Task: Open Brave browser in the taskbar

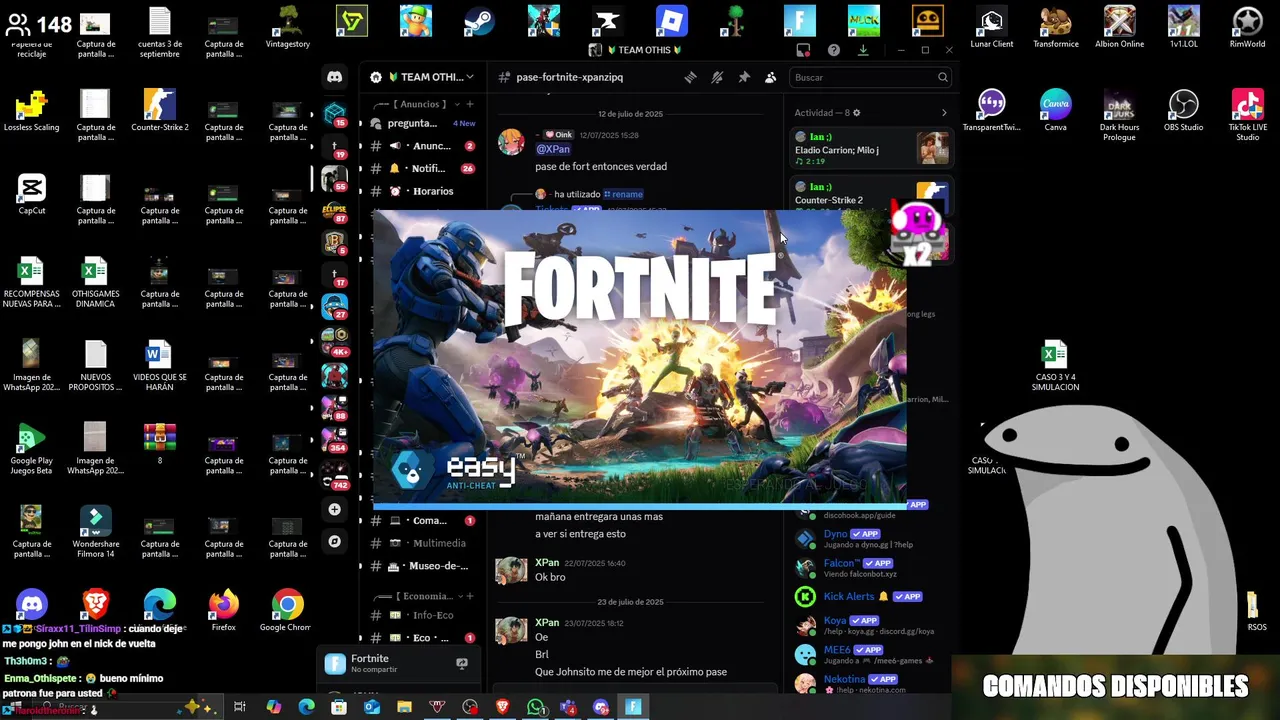Action: pos(503,707)
